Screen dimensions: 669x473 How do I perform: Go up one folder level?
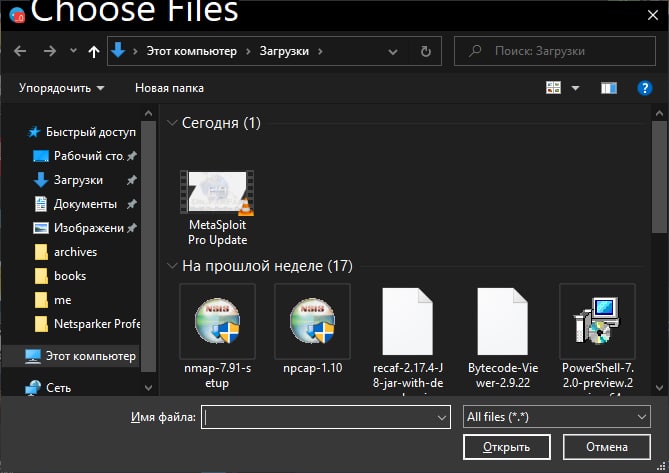tap(94, 52)
